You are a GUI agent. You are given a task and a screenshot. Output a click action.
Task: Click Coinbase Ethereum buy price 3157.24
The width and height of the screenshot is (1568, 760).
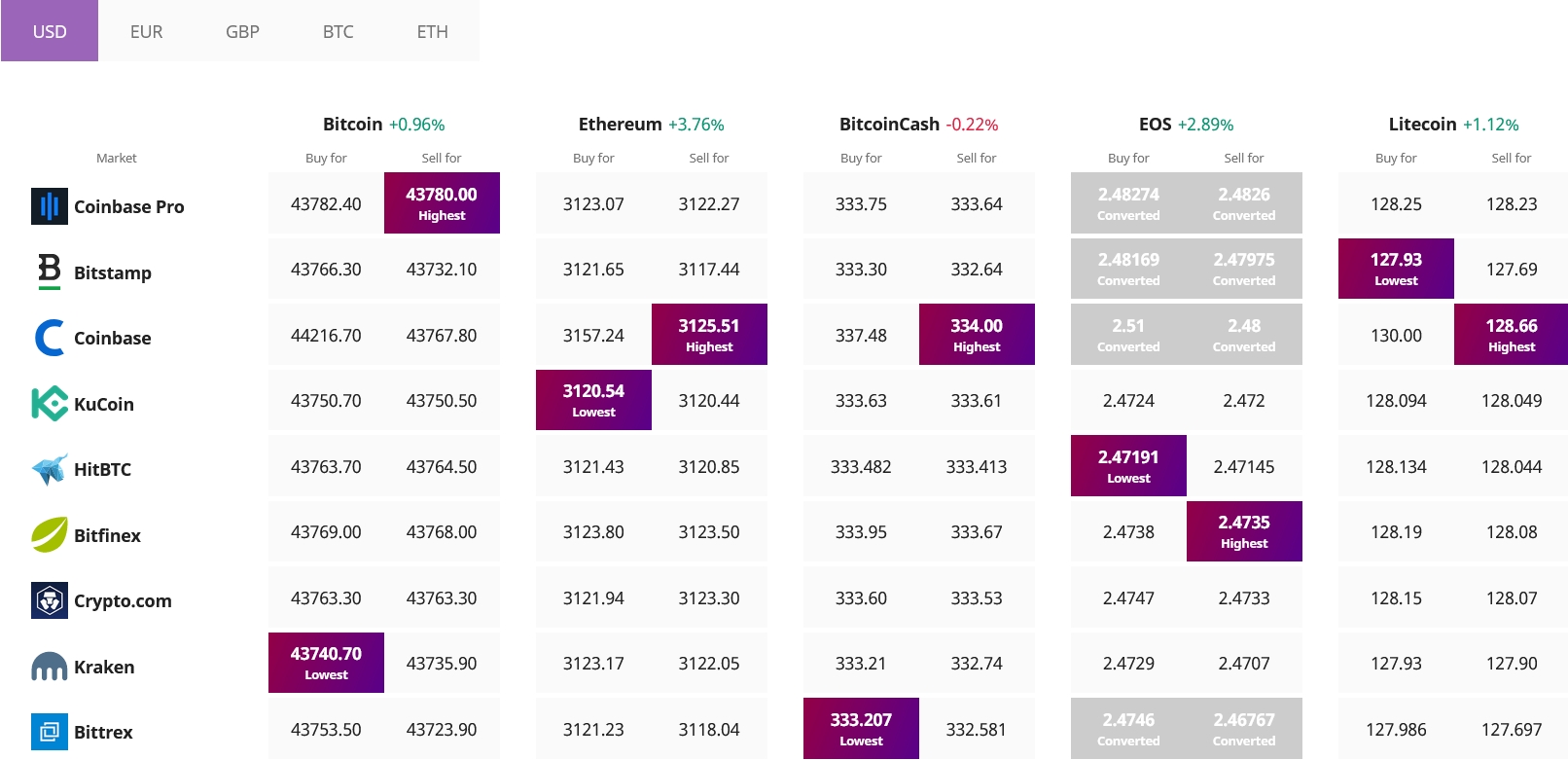593,335
